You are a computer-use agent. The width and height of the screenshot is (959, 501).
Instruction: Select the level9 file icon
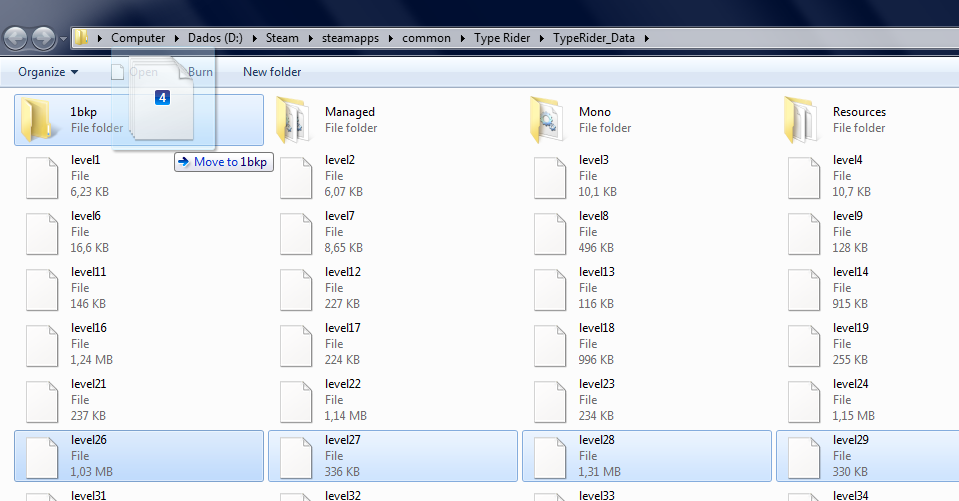click(804, 234)
